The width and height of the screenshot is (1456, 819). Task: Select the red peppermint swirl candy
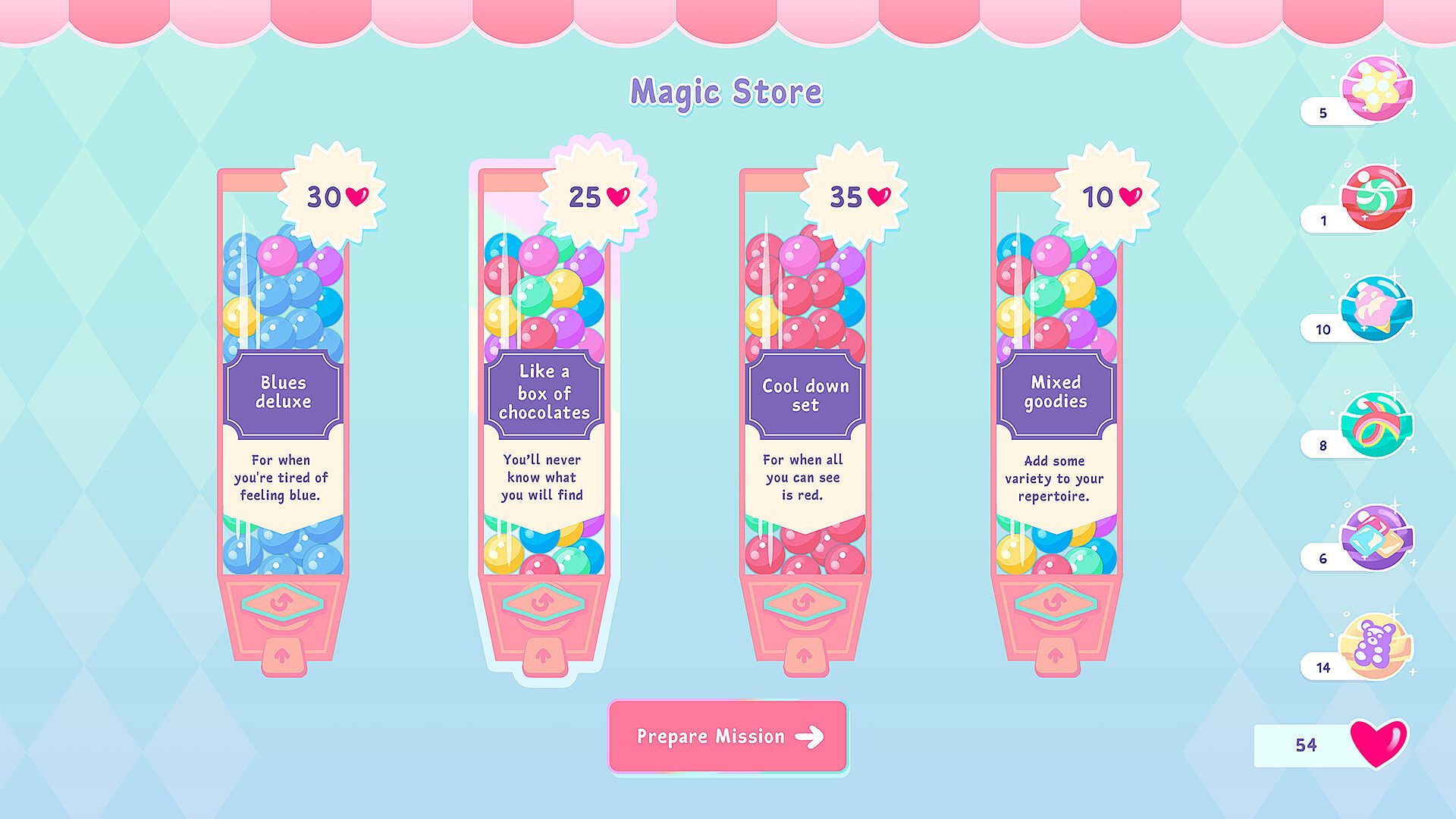point(1376,197)
